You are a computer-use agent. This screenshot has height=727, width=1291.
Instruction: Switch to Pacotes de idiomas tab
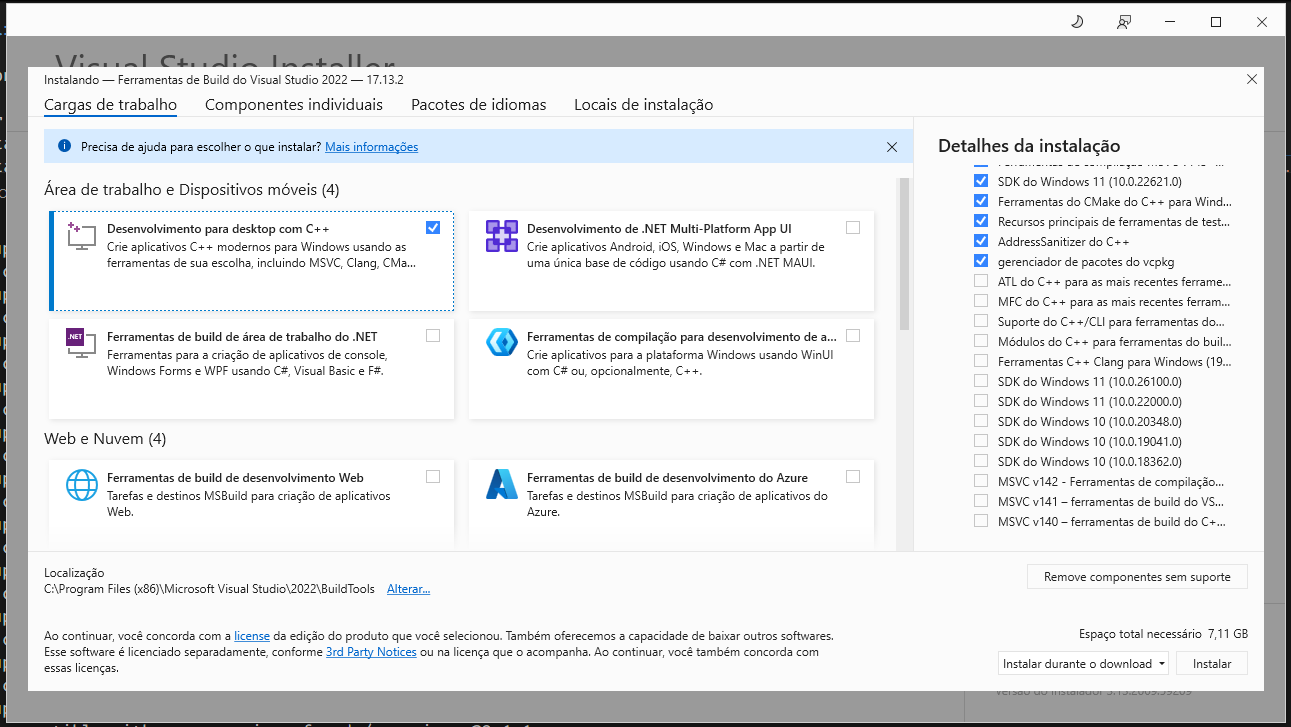pos(479,104)
